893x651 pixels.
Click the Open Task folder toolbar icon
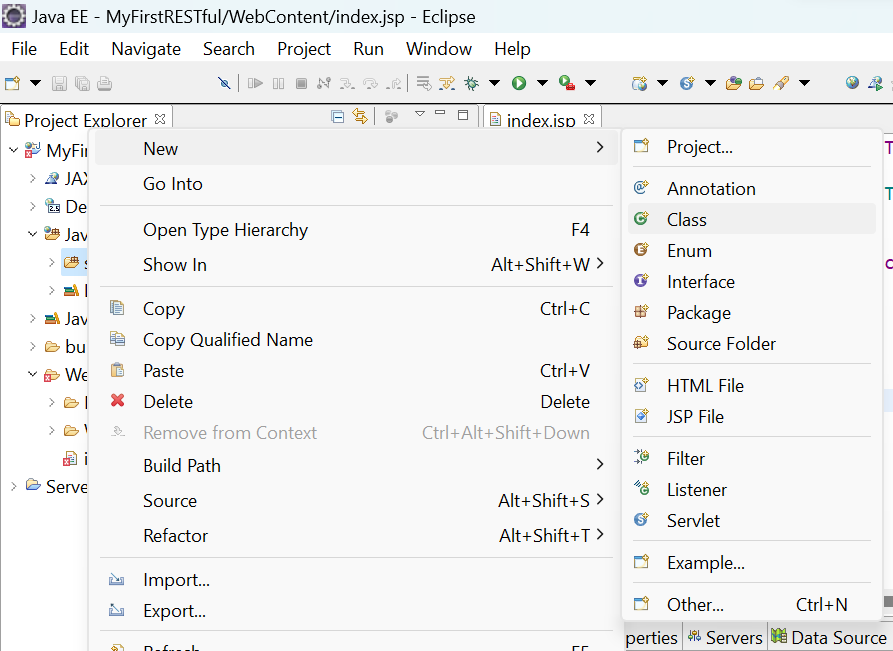point(756,84)
